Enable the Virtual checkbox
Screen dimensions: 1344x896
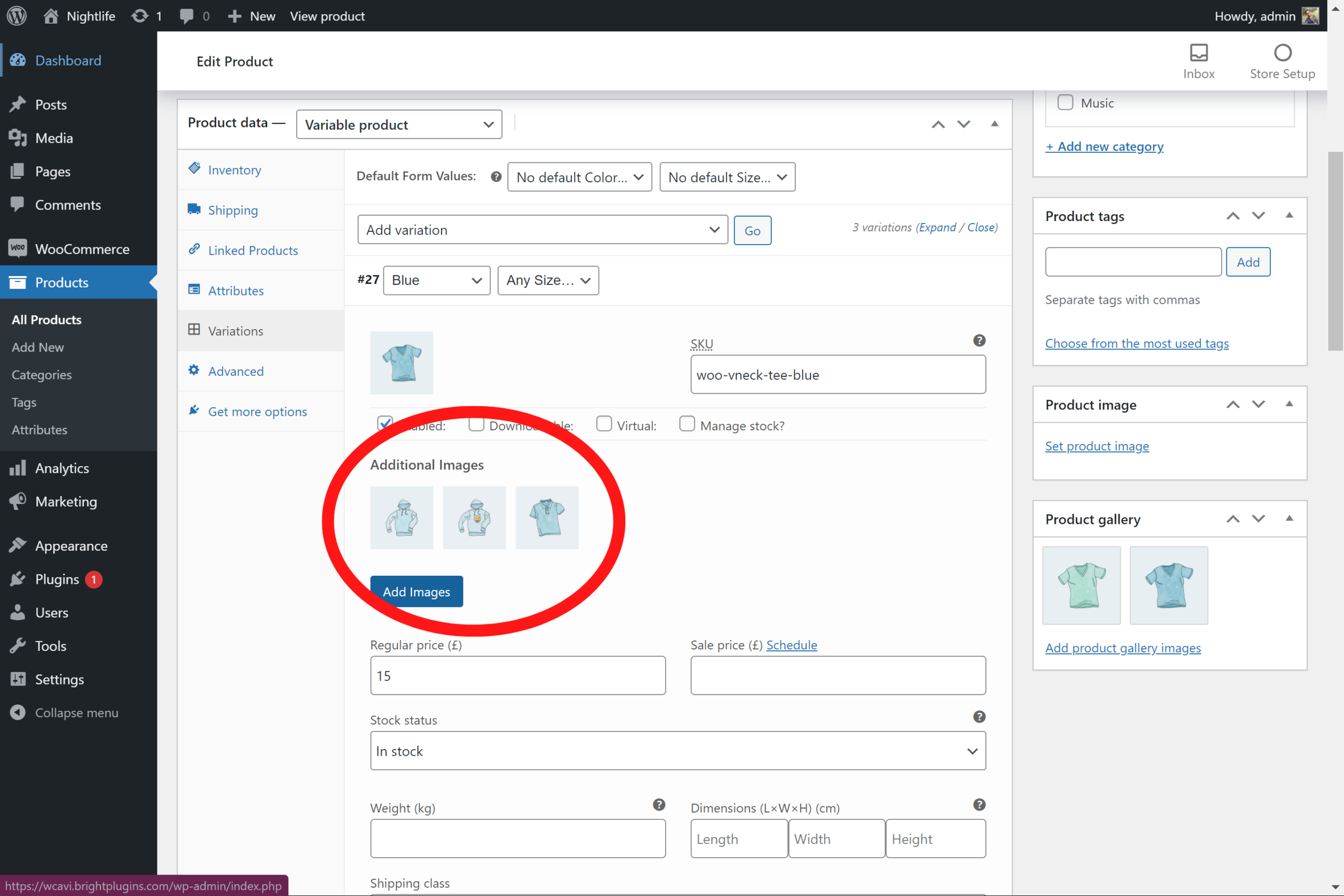click(604, 424)
